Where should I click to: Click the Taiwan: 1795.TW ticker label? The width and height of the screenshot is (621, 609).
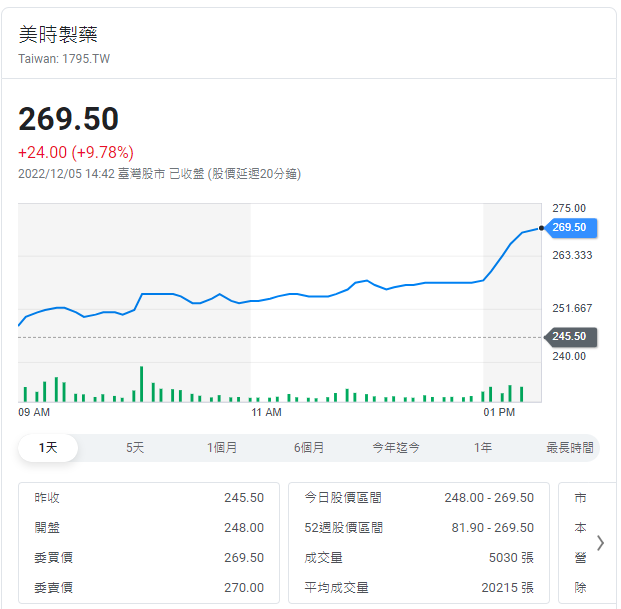64,59
